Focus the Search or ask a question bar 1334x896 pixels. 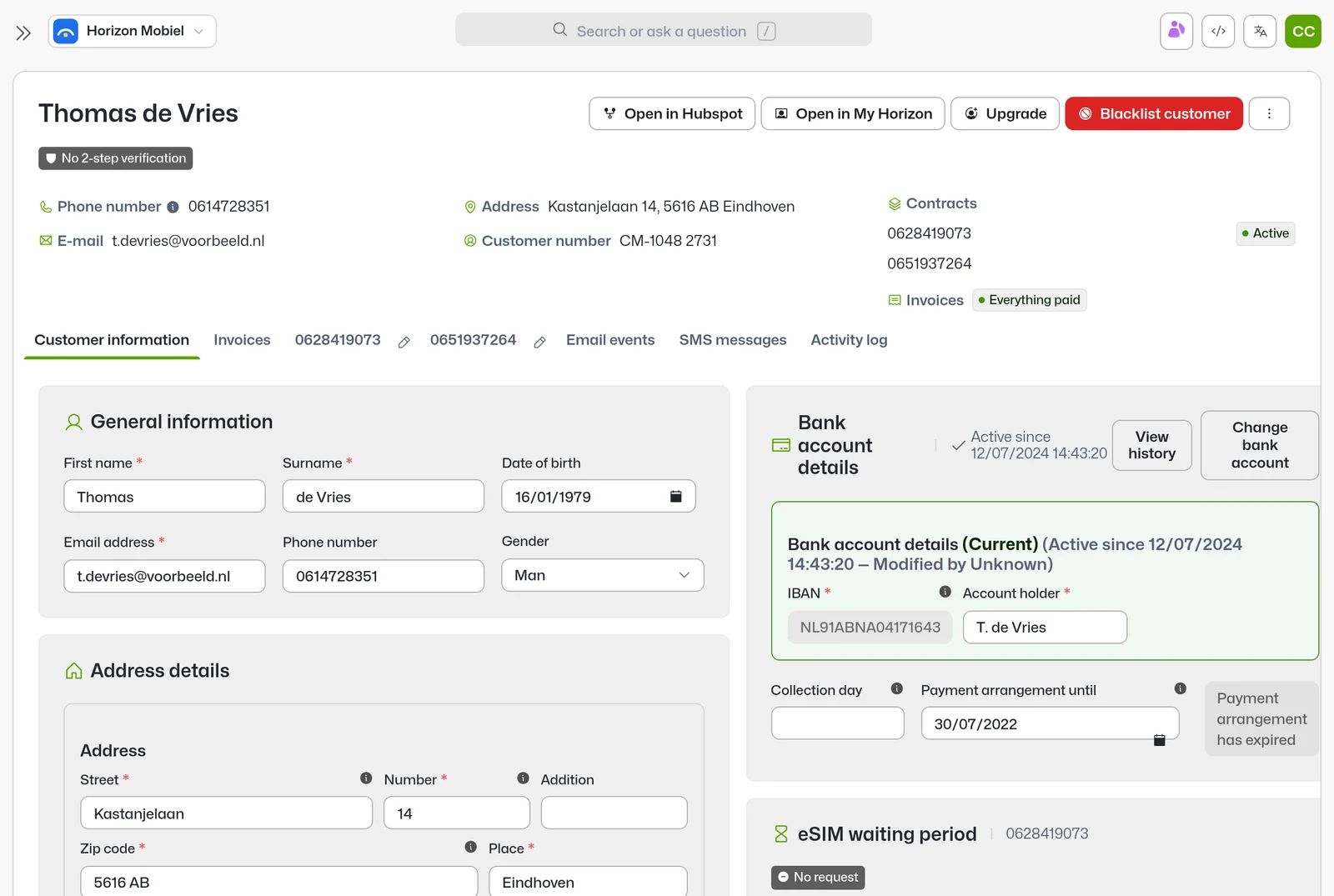tap(664, 30)
